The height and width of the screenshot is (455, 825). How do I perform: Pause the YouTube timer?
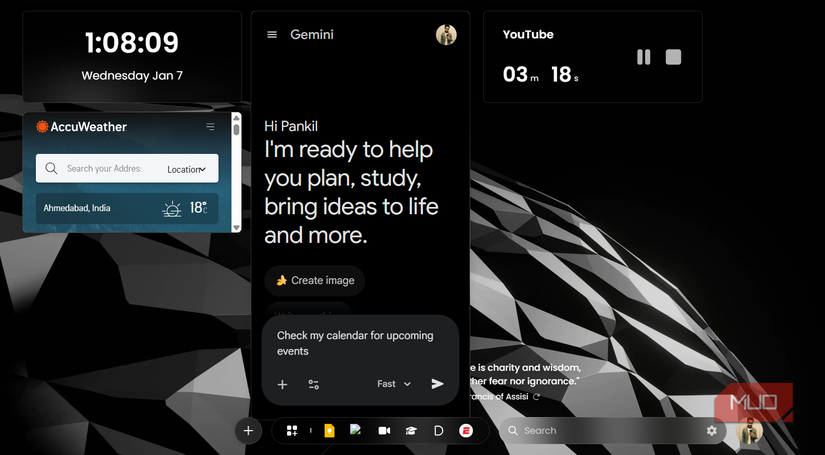click(643, 57)
